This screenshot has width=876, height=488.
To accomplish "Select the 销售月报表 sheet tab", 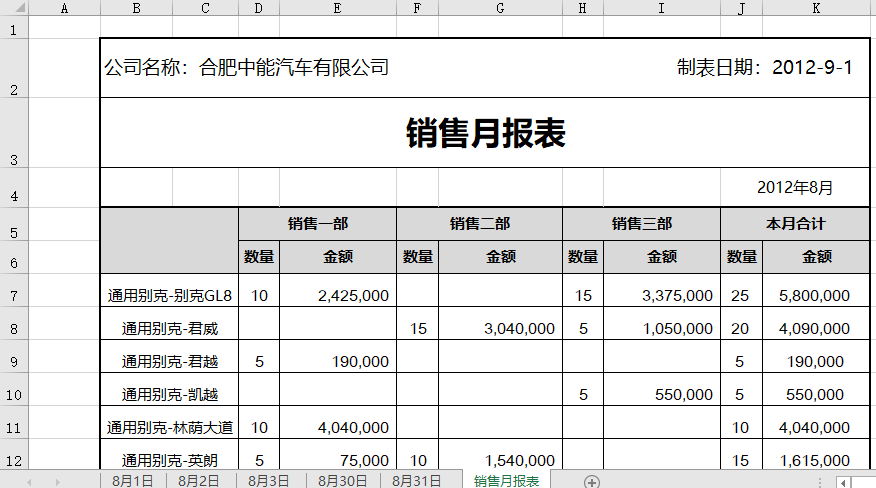I will click(x=506, y=481).
